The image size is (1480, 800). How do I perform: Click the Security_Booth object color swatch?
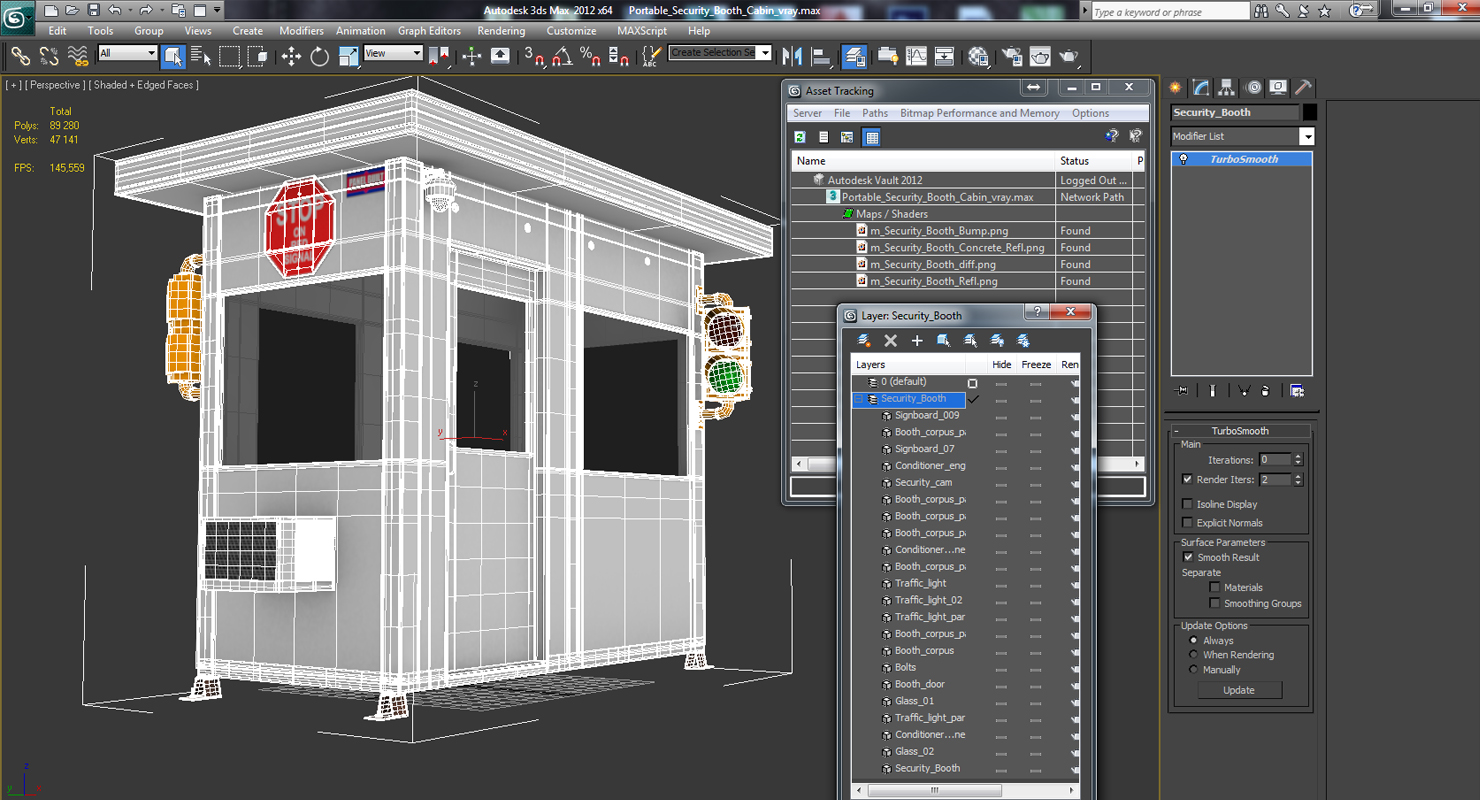coord(1310,113)
